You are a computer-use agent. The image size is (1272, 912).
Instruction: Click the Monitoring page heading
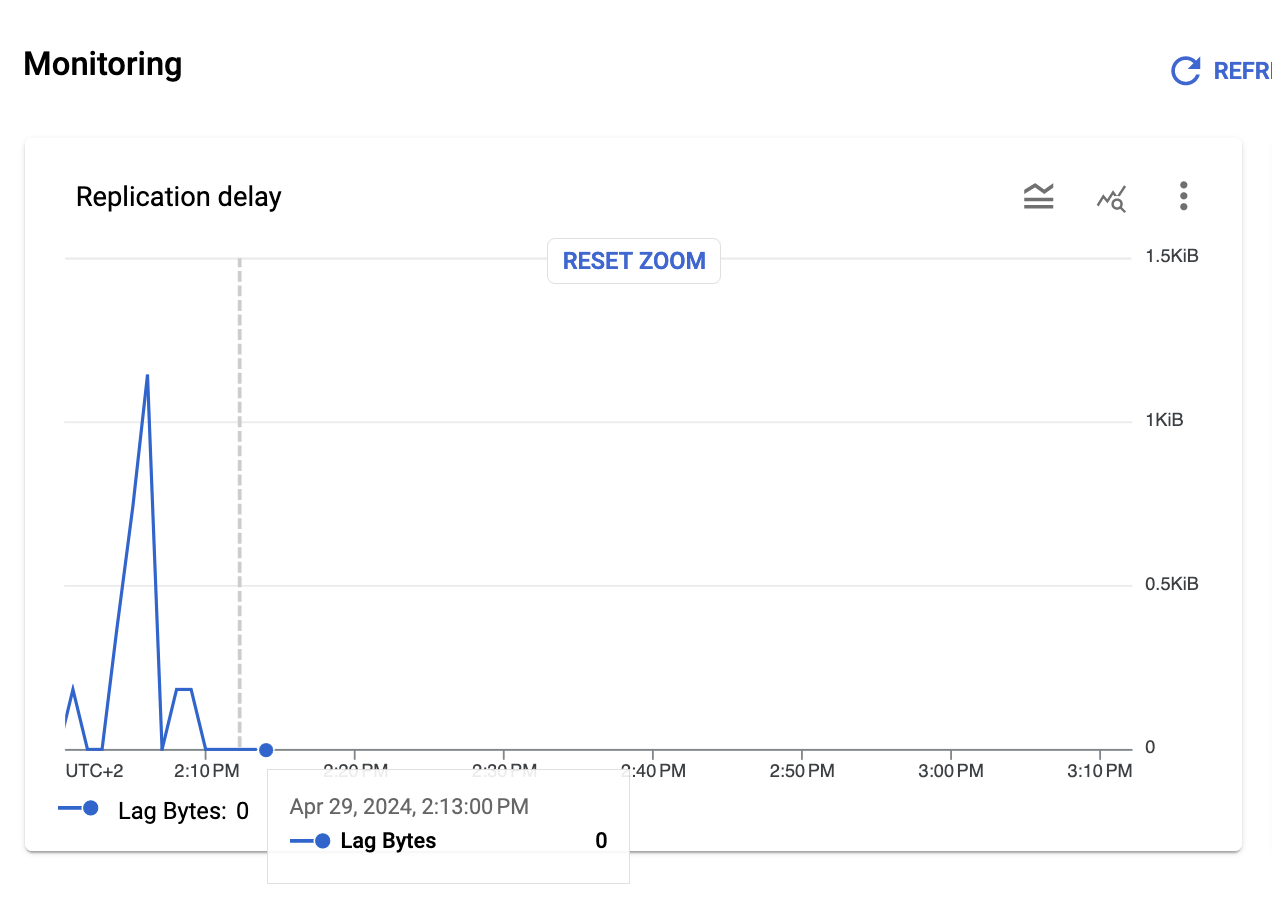coord(102,64)
